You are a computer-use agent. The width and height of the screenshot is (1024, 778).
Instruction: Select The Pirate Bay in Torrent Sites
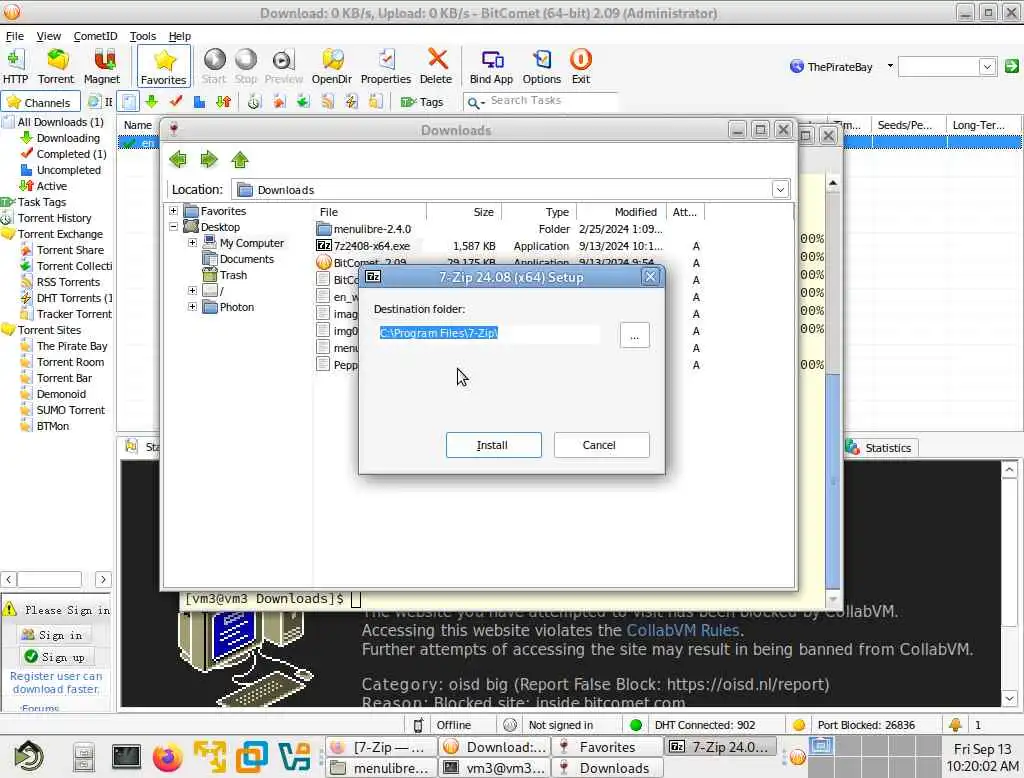tap(64, 346)
